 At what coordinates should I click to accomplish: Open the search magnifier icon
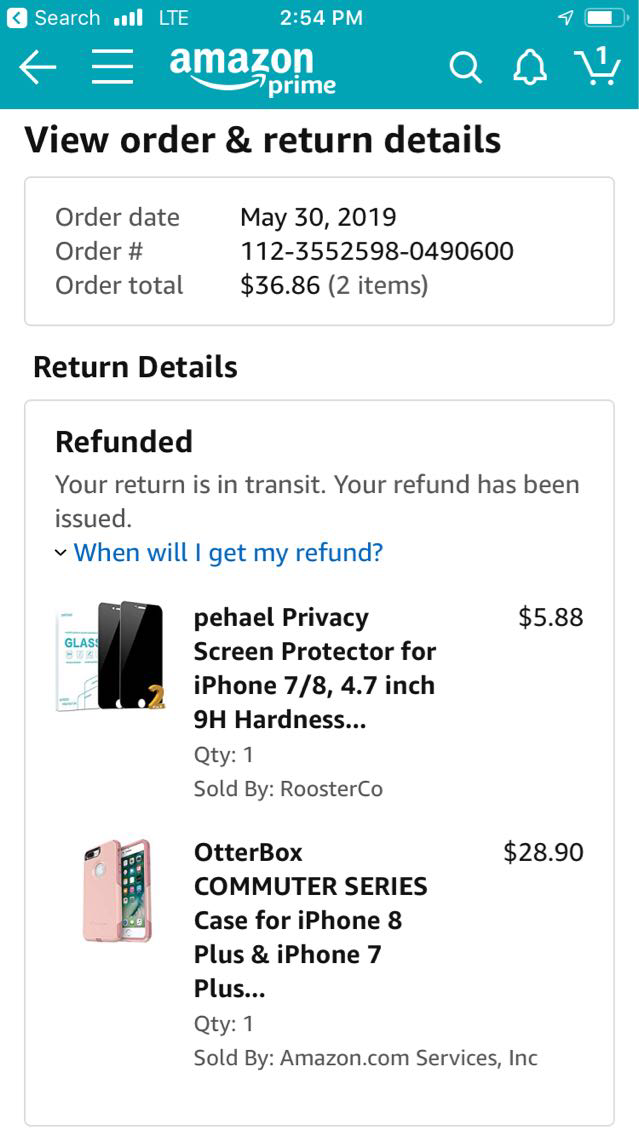point(464,68)
